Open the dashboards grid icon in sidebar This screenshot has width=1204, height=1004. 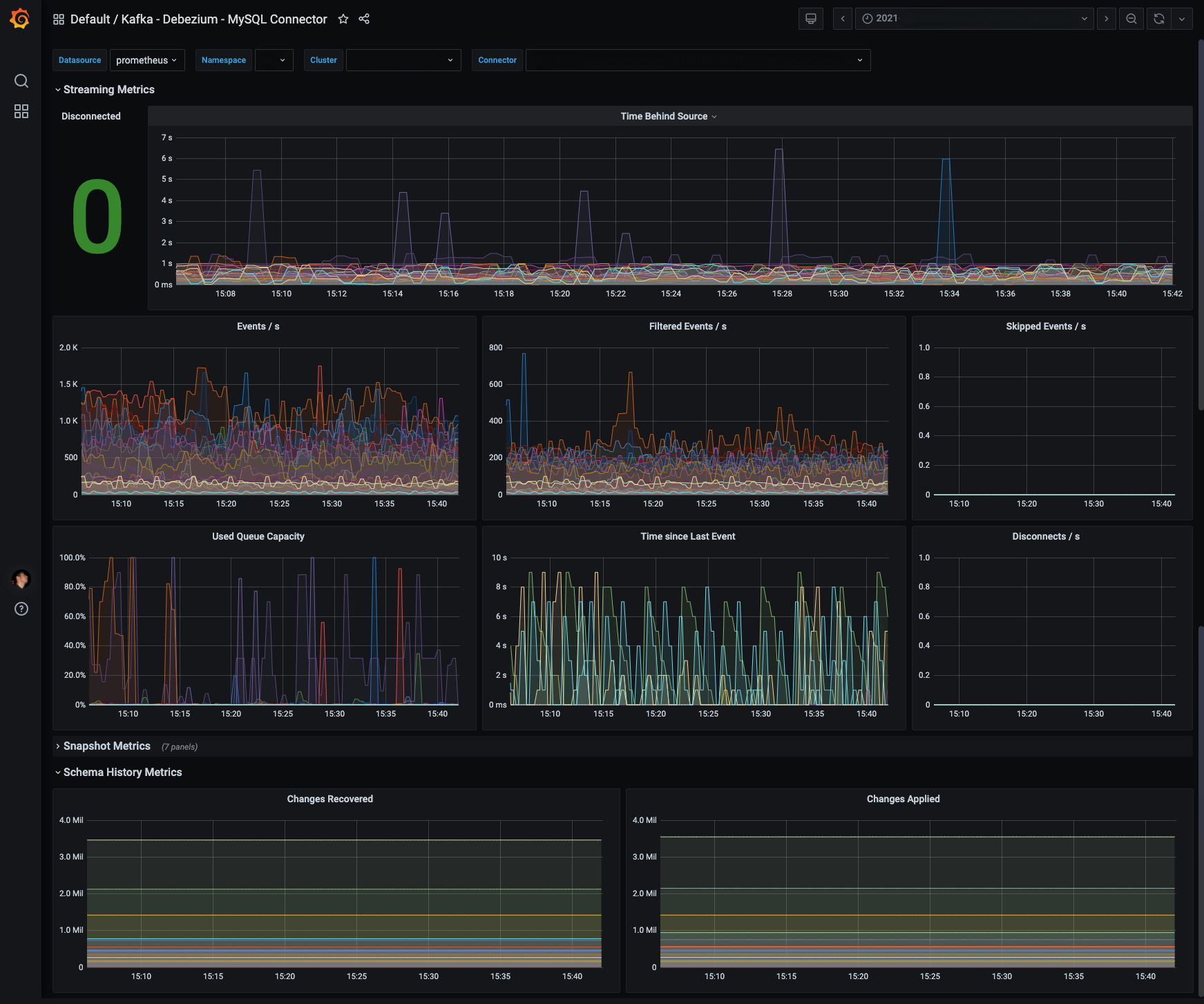pyautogui.click(x=21, y=111)
